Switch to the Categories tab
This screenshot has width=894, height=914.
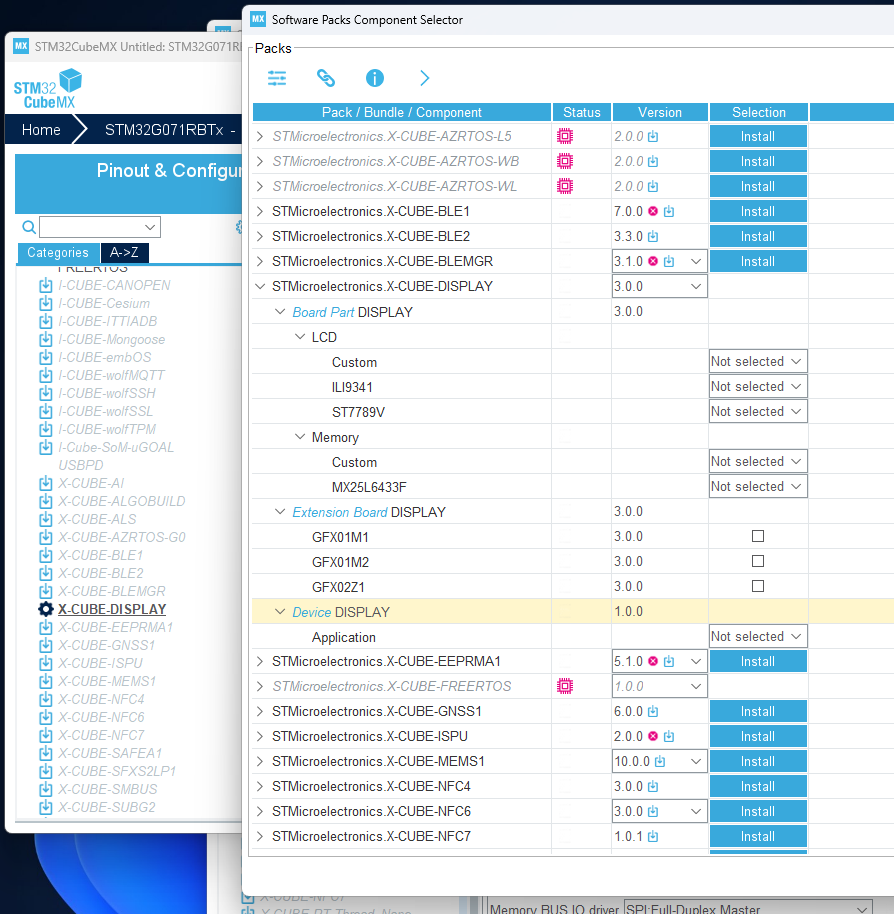(58, 253)
